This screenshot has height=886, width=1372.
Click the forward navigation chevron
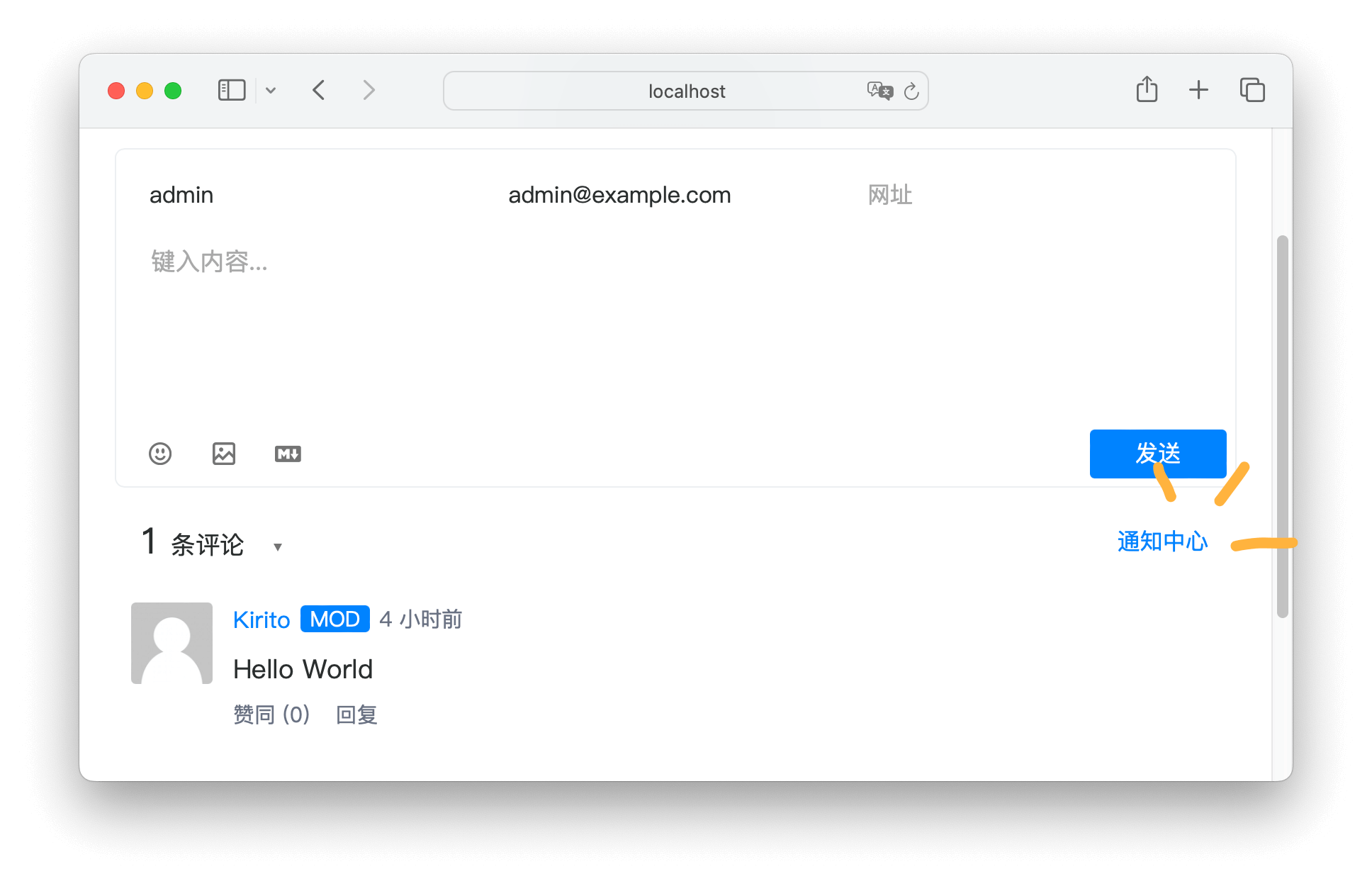[x=369, y=91]
